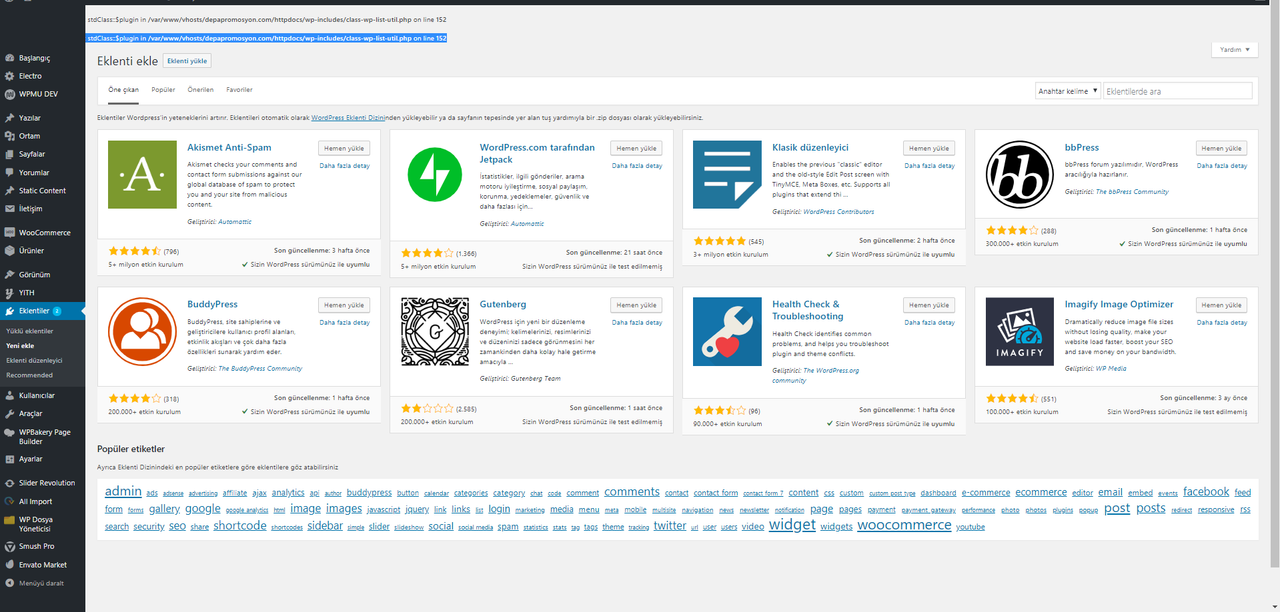The image size is (1280, 612).
Task: Install Jetpack with Hemen yükle button
Action: 637,148
